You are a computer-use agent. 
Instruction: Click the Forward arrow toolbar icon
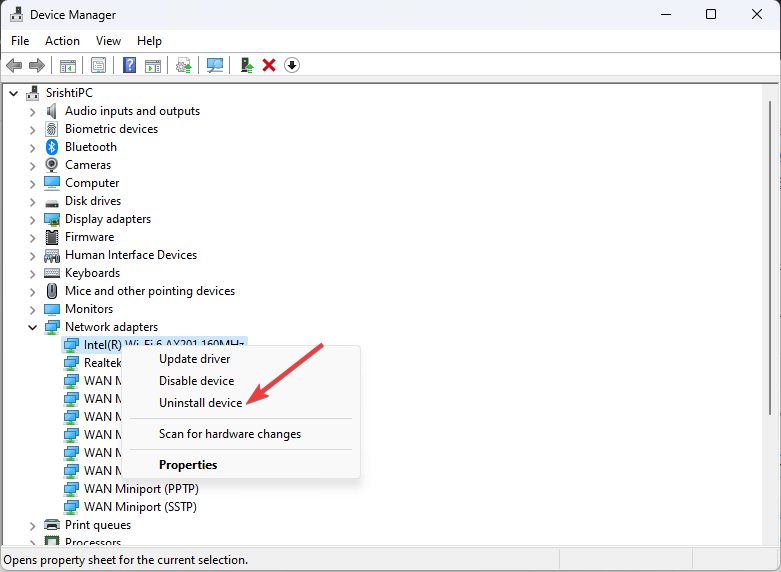(x=37, y=65)
